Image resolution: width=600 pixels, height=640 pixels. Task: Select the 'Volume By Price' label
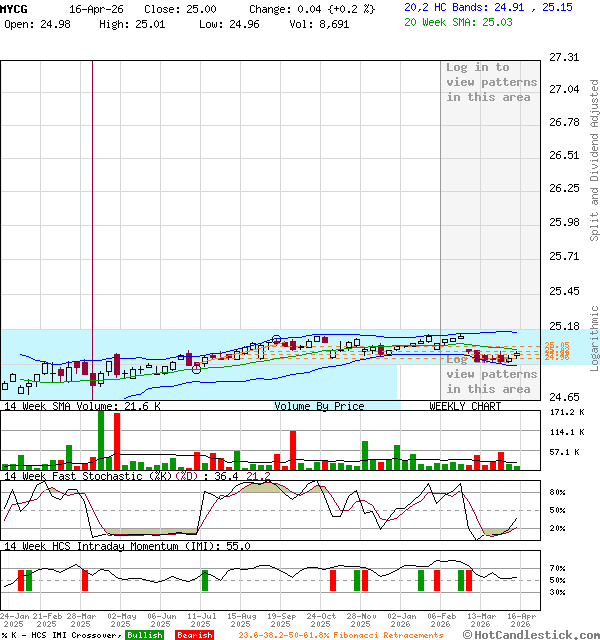pos(319,406)
